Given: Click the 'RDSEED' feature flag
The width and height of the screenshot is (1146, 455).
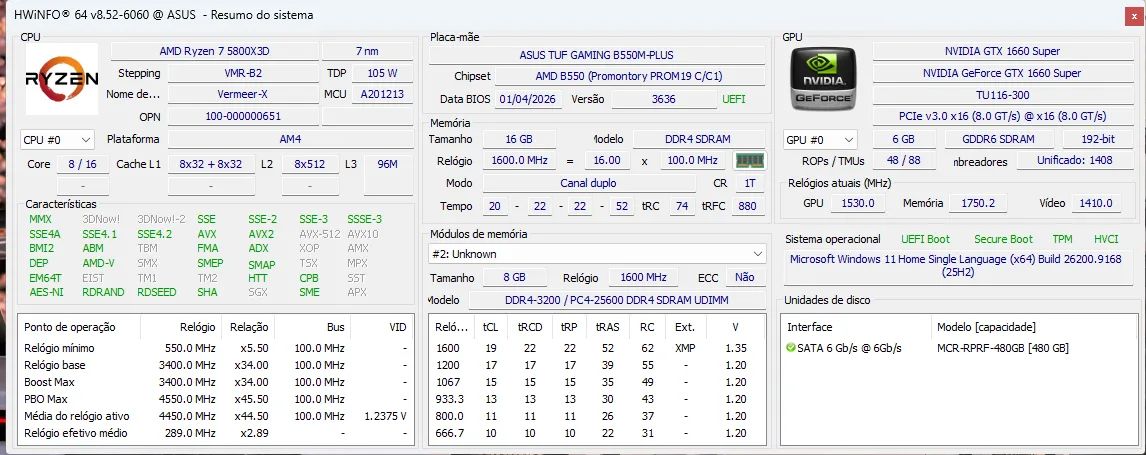Looking at the screenshot, I should [156, 292].
